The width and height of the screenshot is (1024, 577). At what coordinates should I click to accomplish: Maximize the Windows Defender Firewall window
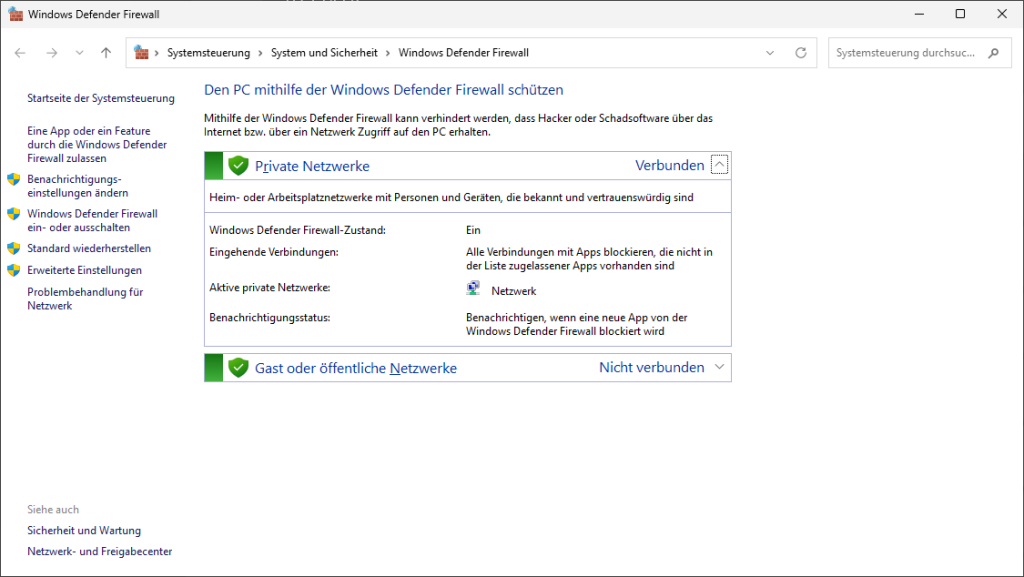pos(960,14)
